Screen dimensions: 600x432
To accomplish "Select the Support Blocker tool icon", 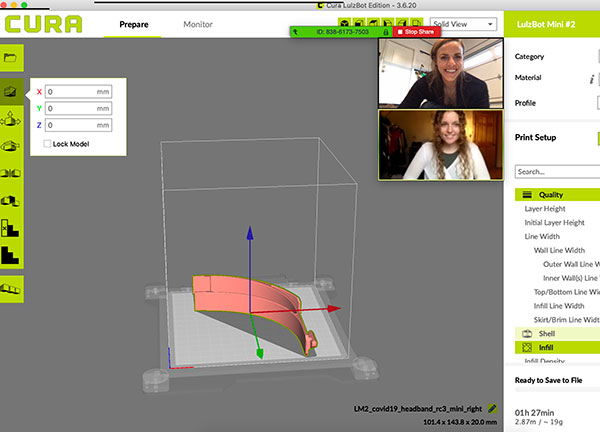I will tap(10, 228).
